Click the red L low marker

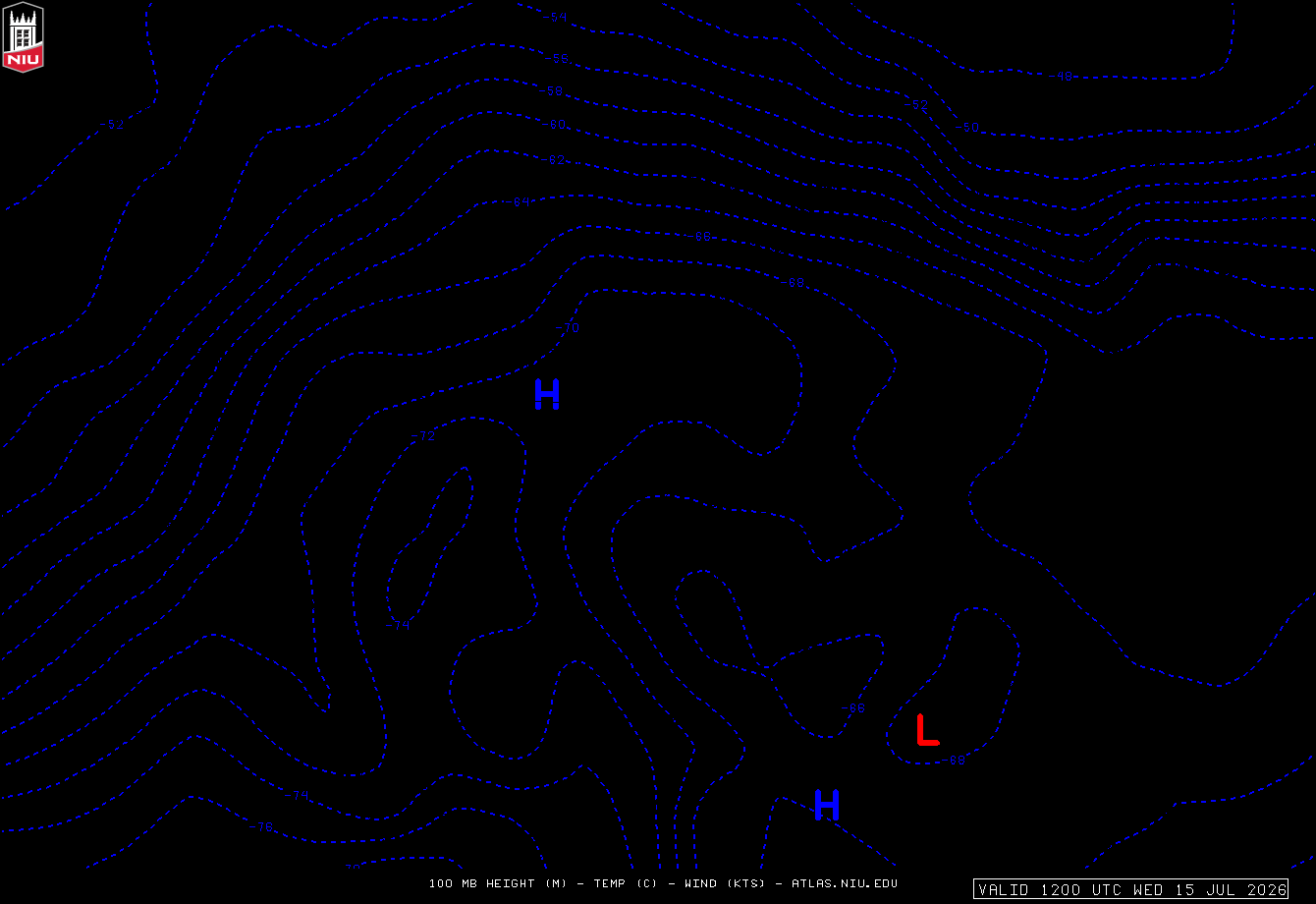tap(927, 730)
